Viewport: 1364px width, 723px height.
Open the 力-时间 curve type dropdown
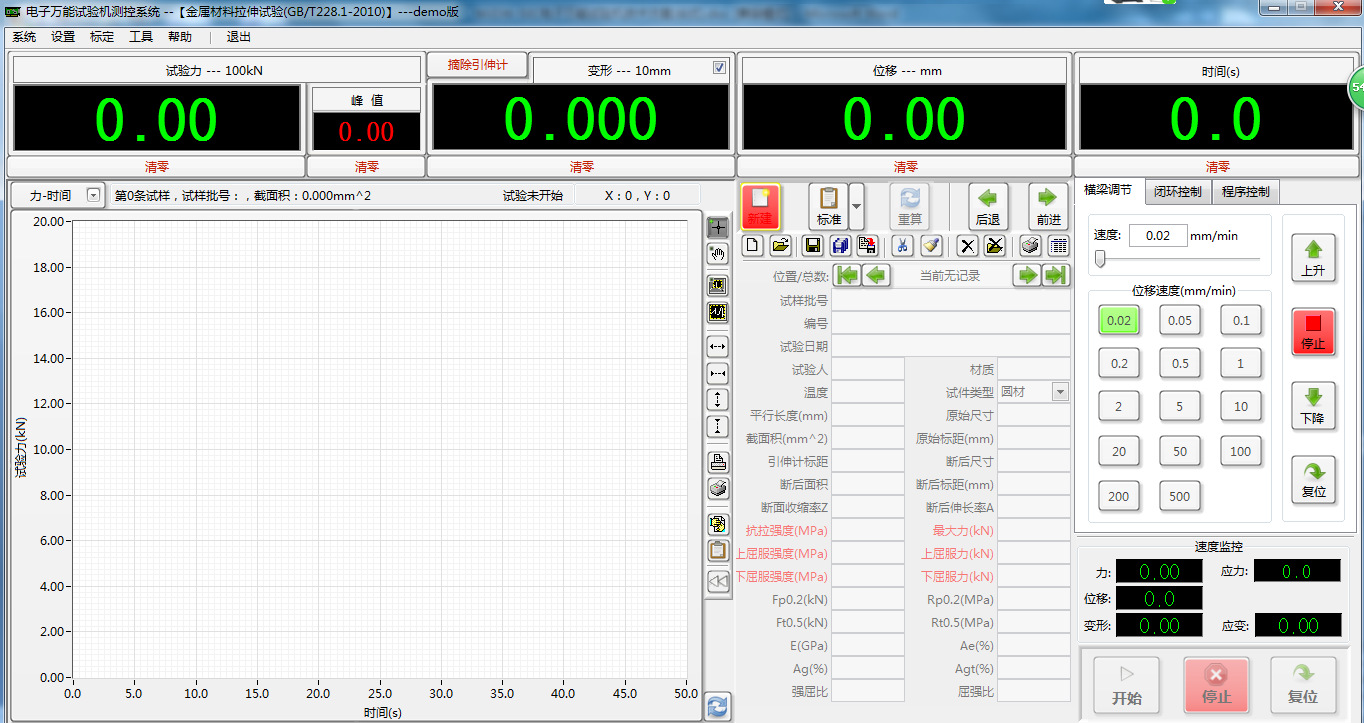tap(93, 196)
